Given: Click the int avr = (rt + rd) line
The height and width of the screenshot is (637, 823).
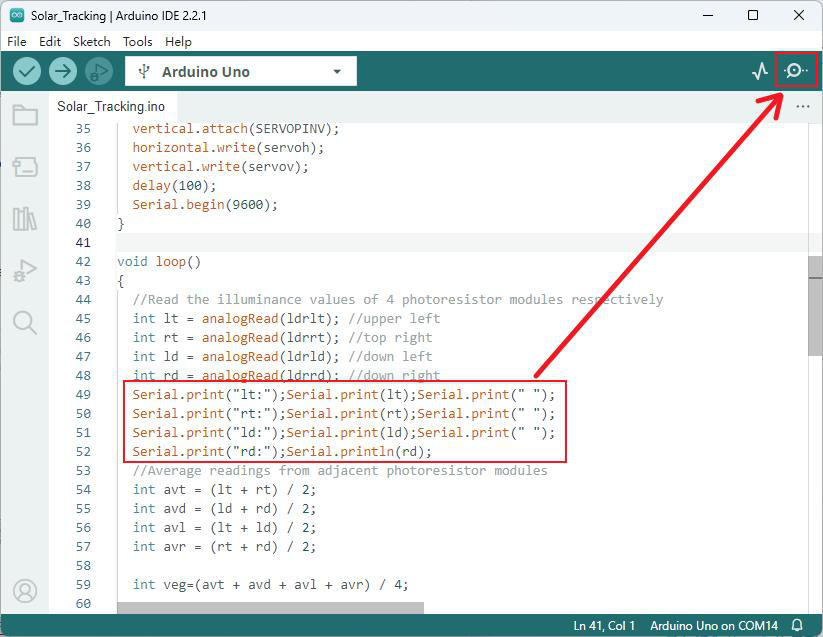Looking at the screenshot, I should (224, 547).
